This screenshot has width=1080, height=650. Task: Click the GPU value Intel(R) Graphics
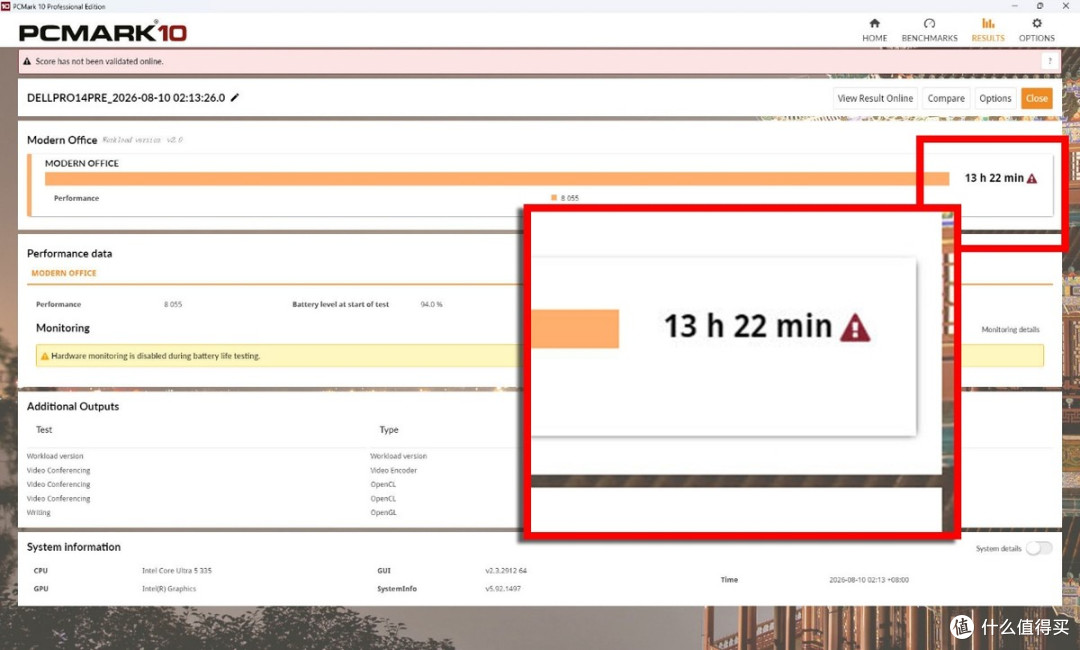coord(169,589)
